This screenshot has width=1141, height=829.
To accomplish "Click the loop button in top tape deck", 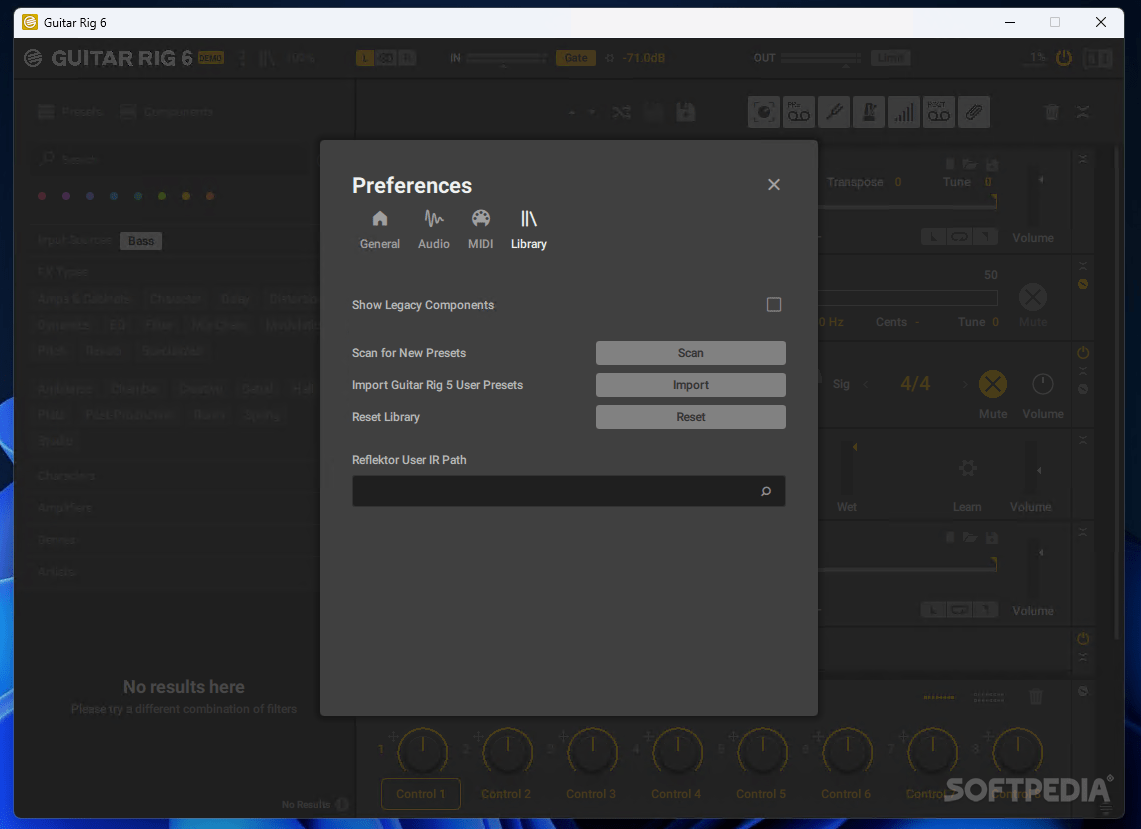I will pyautogui.click(x=959, y=237).
